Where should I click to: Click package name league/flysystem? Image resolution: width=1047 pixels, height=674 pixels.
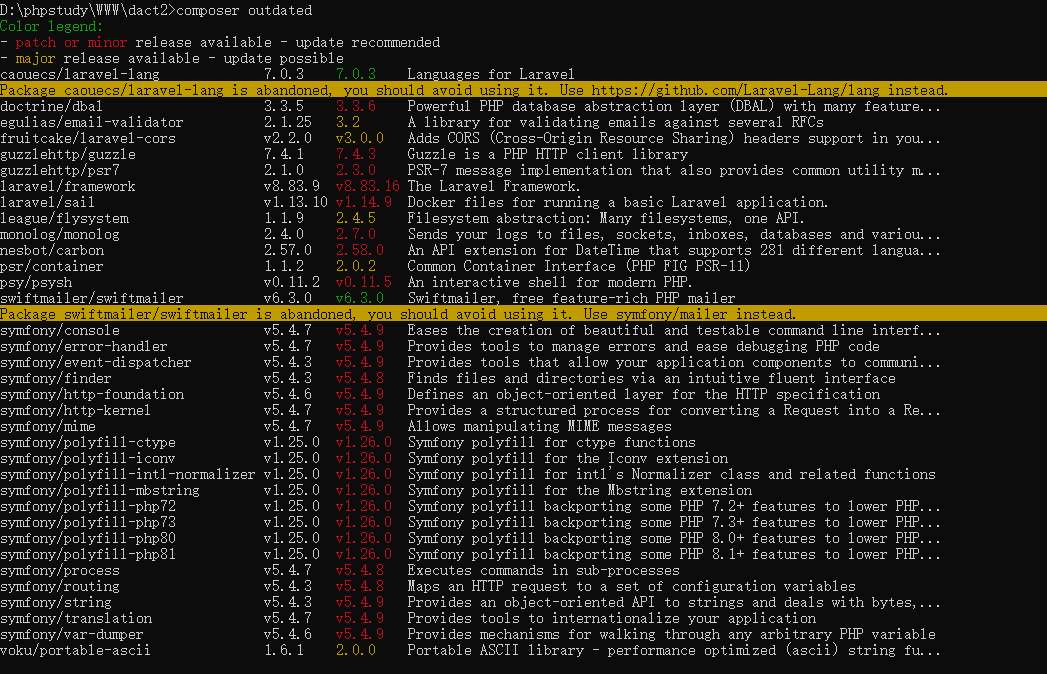tap(64, 218)
